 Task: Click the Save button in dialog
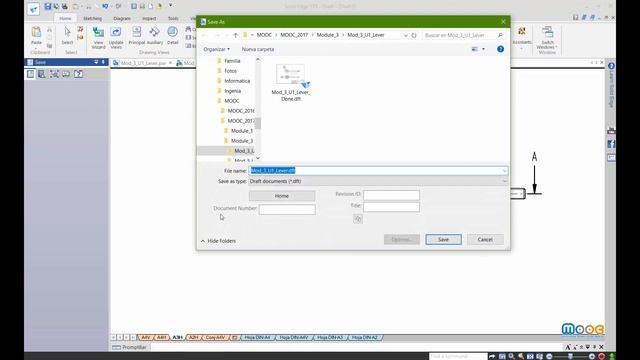click(x=443, y=240)
